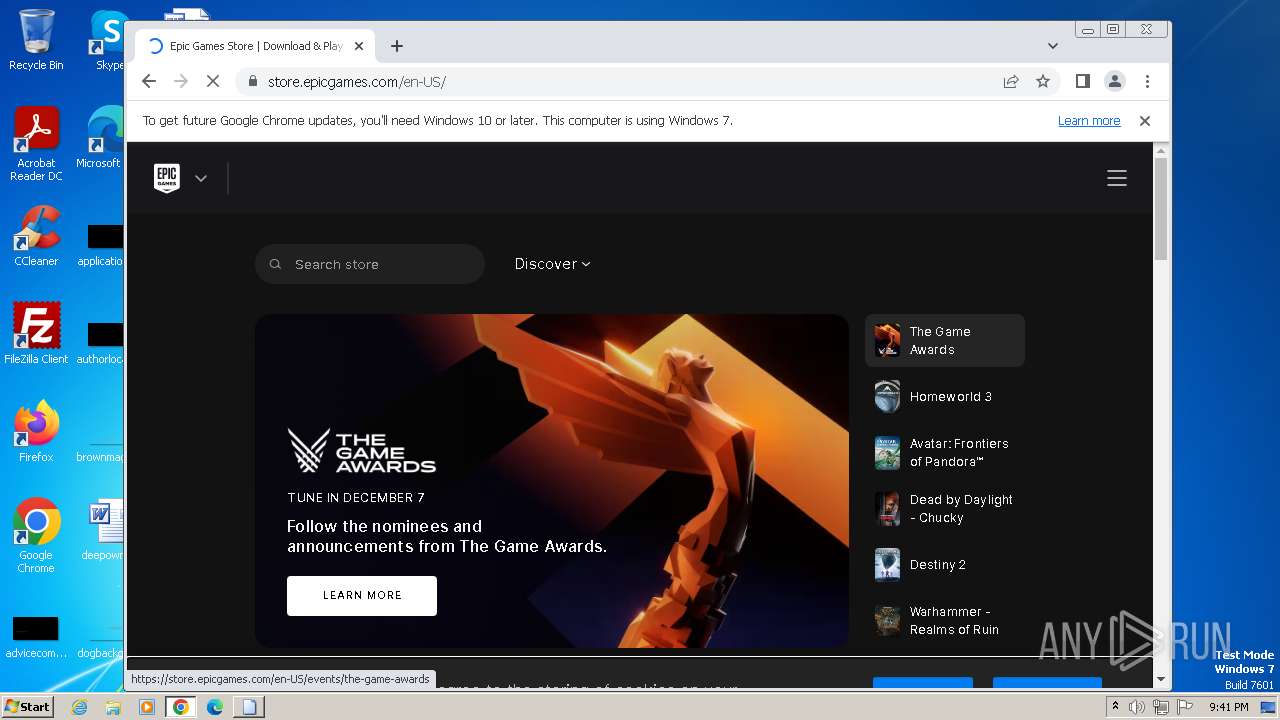Image resolution: width=1280 pixels, height=720 pixels.
Task: Click Chrome's forward arrow
Action: [x=181, y=81]
